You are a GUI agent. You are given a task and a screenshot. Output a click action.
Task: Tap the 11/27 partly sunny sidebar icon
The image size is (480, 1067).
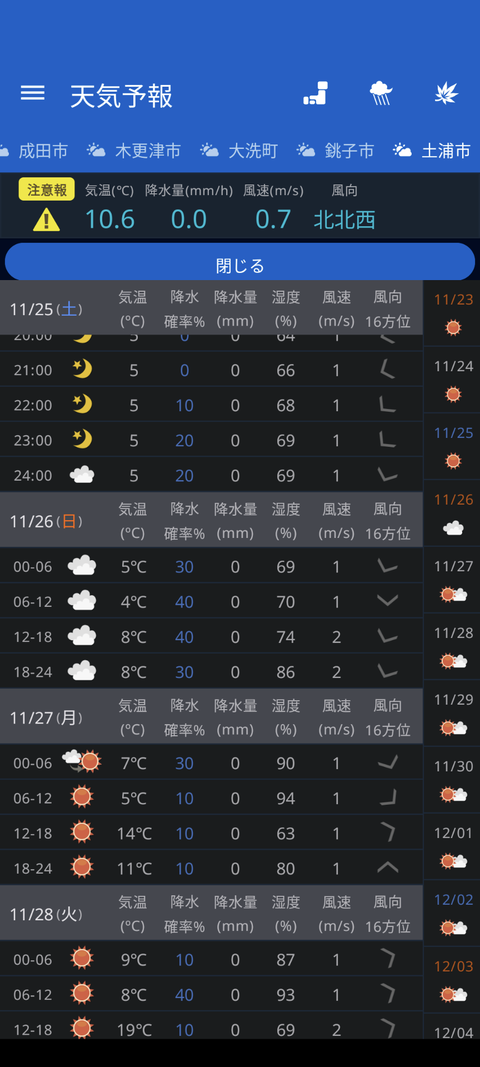tap(453, 594)
